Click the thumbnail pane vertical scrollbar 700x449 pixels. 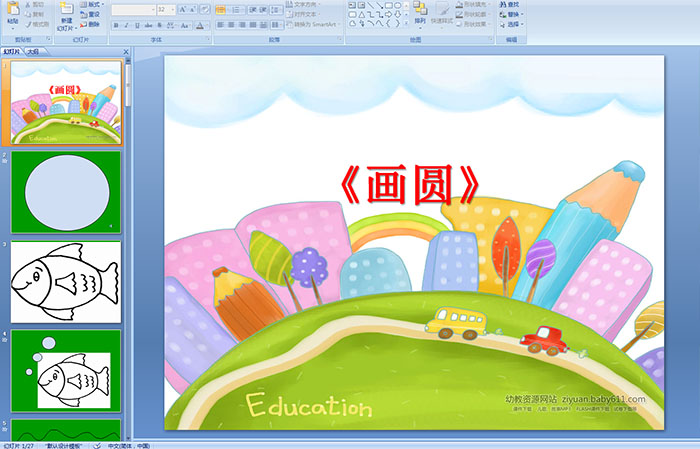(128, 250)
